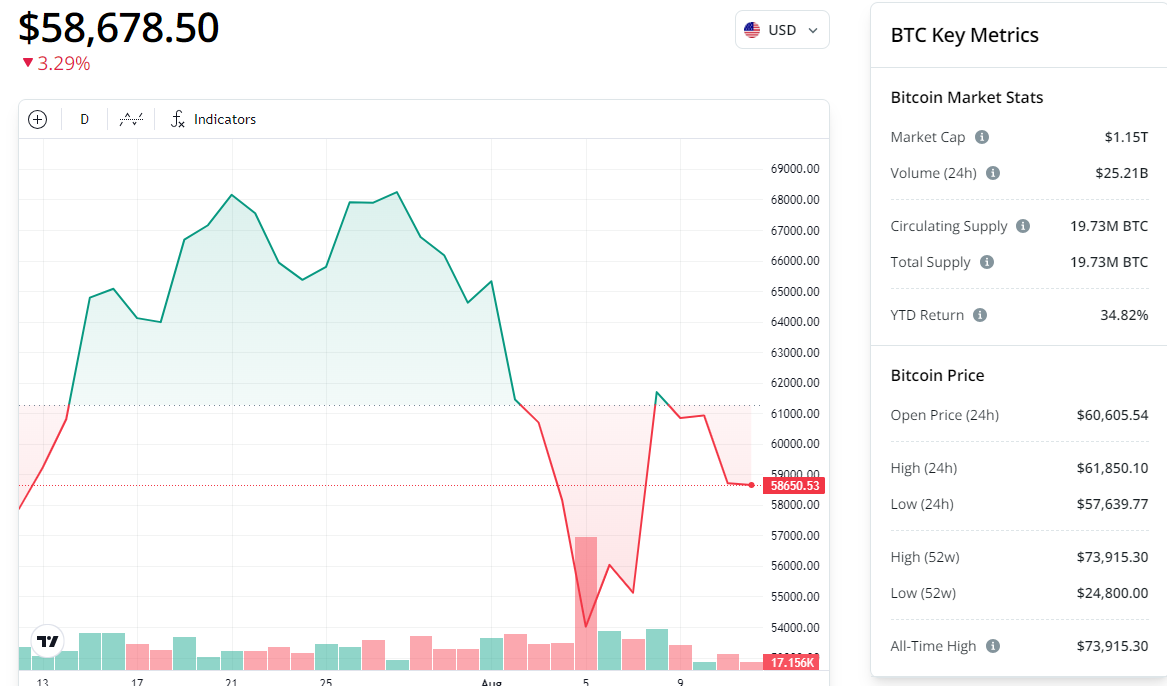This screenshot has width=1167, height=686.
Task: Open the USD currency dropdown
Action: pyautogui.click(x=782, y=30)
